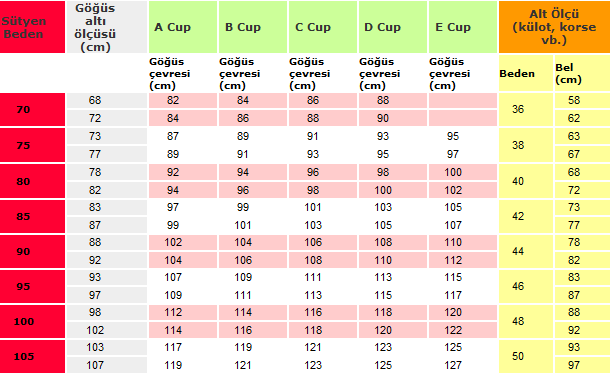Click the orange Alt Ölçü header
The height and width of the screenshot is (374, 611).
tap(554, 27)
